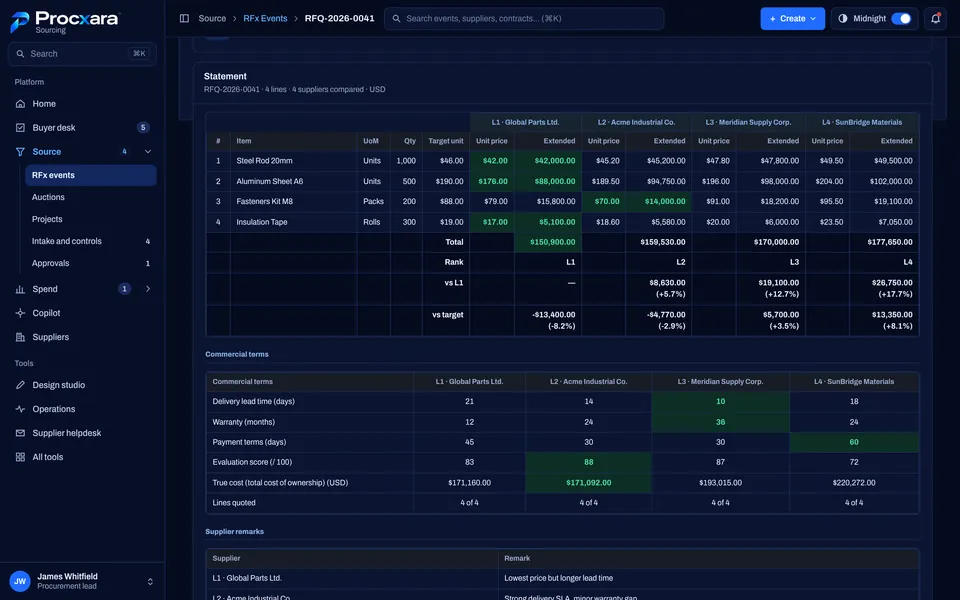Click the Procxara logo icon
This screenshot has height=600, width=960.
[20, 22]
